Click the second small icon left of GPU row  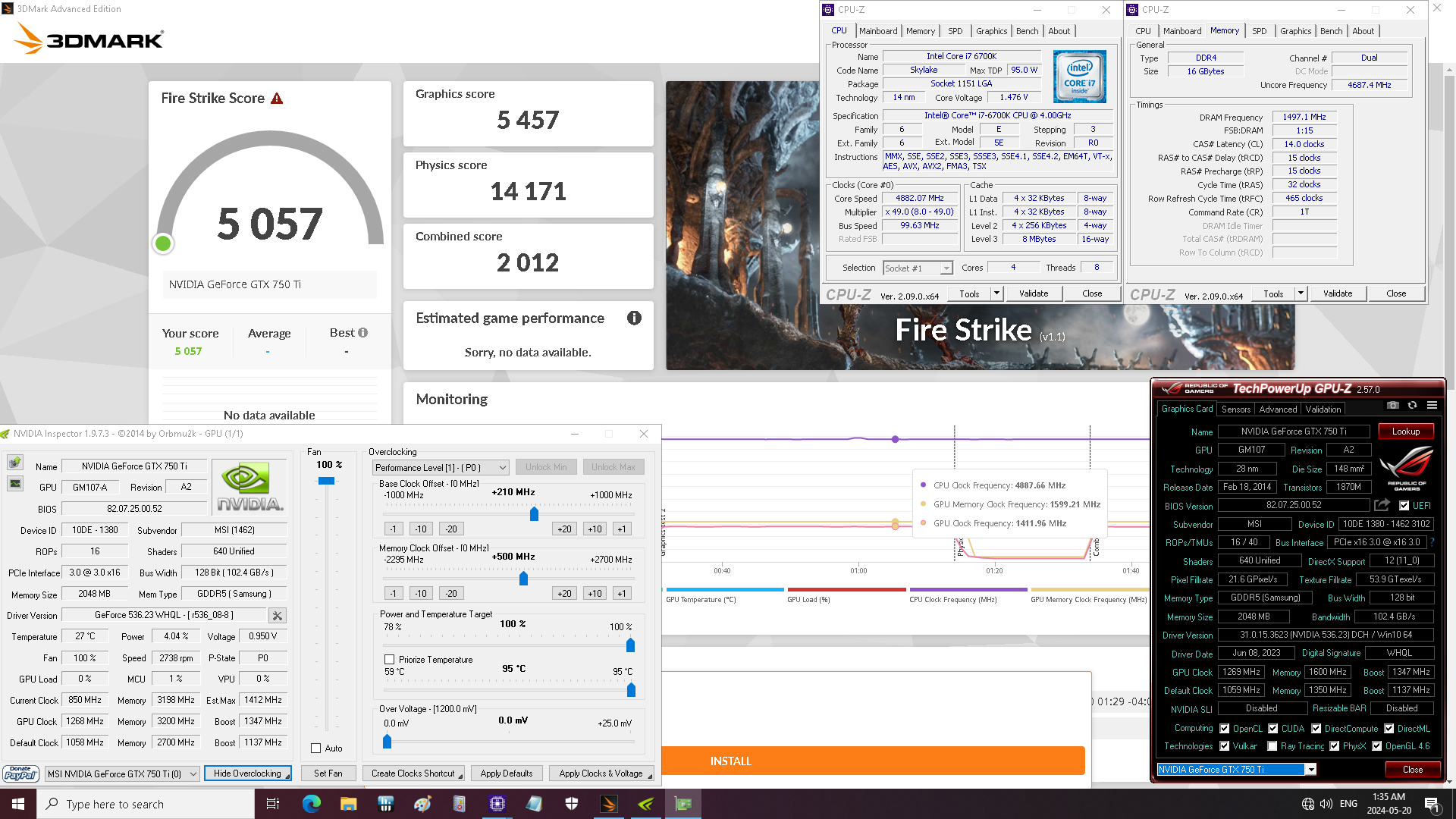pos(14,483)
